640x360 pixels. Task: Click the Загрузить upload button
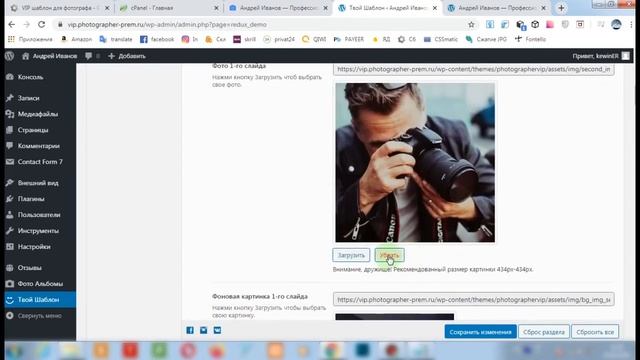[351, 255]
